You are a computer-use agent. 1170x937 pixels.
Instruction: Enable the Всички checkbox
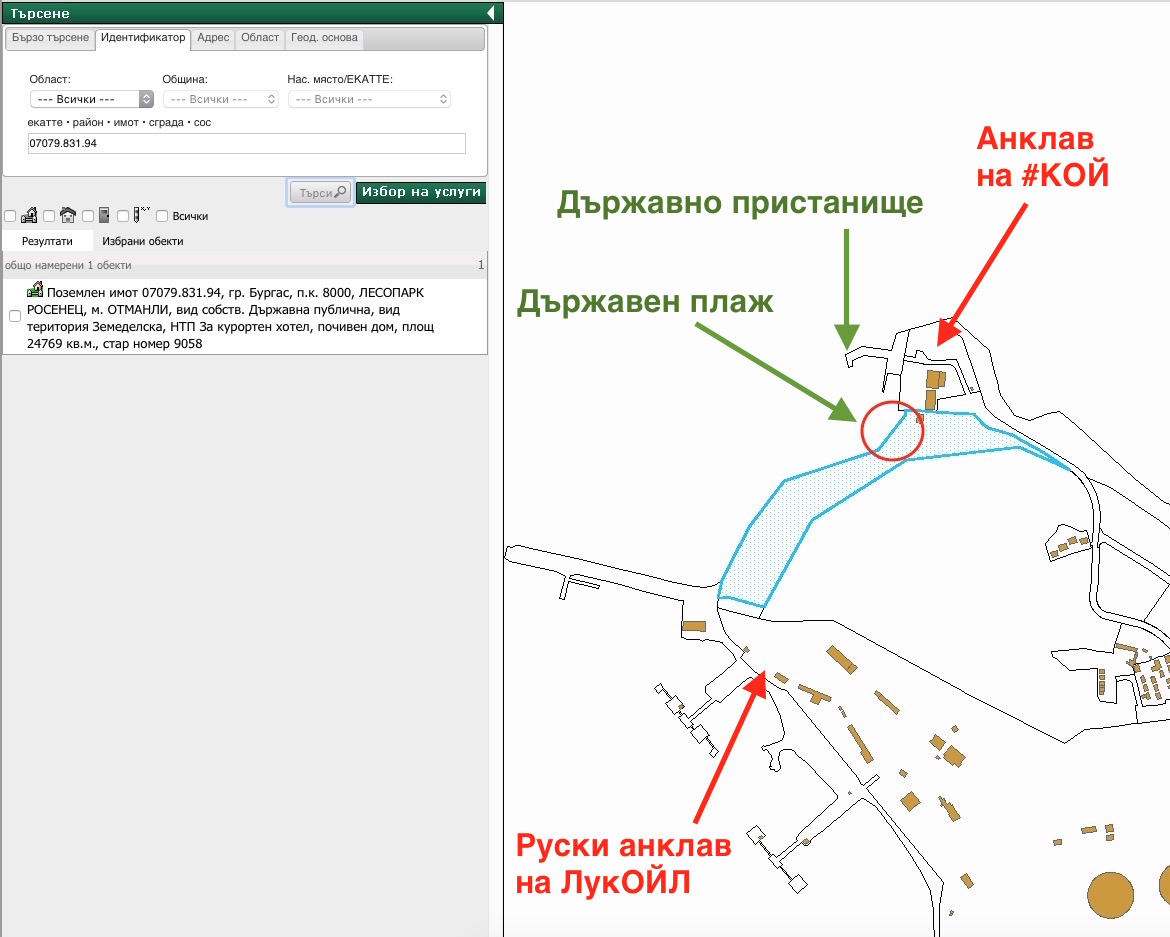coord(162,216)
